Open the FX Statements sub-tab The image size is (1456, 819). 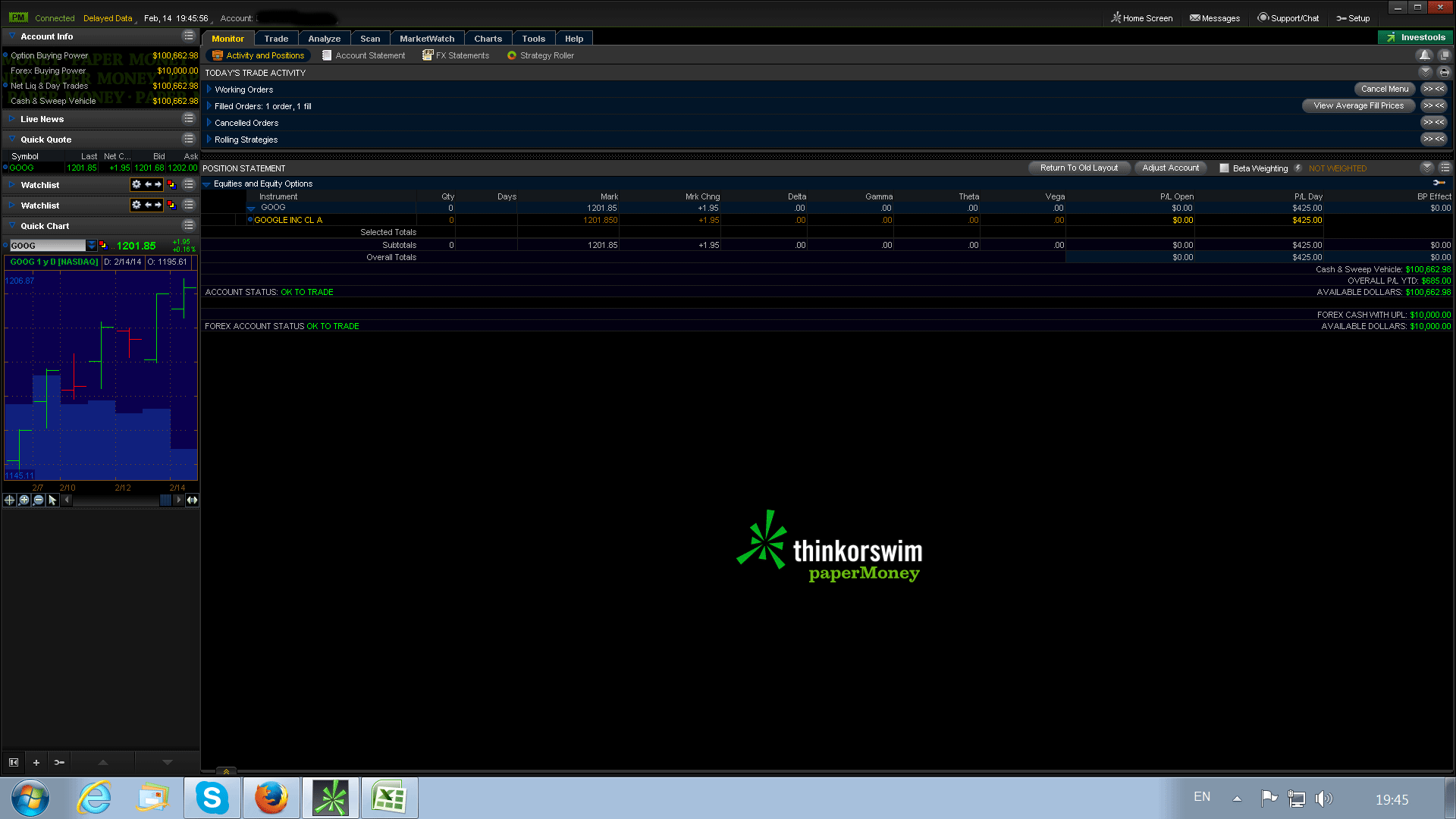tap(456, 55)
